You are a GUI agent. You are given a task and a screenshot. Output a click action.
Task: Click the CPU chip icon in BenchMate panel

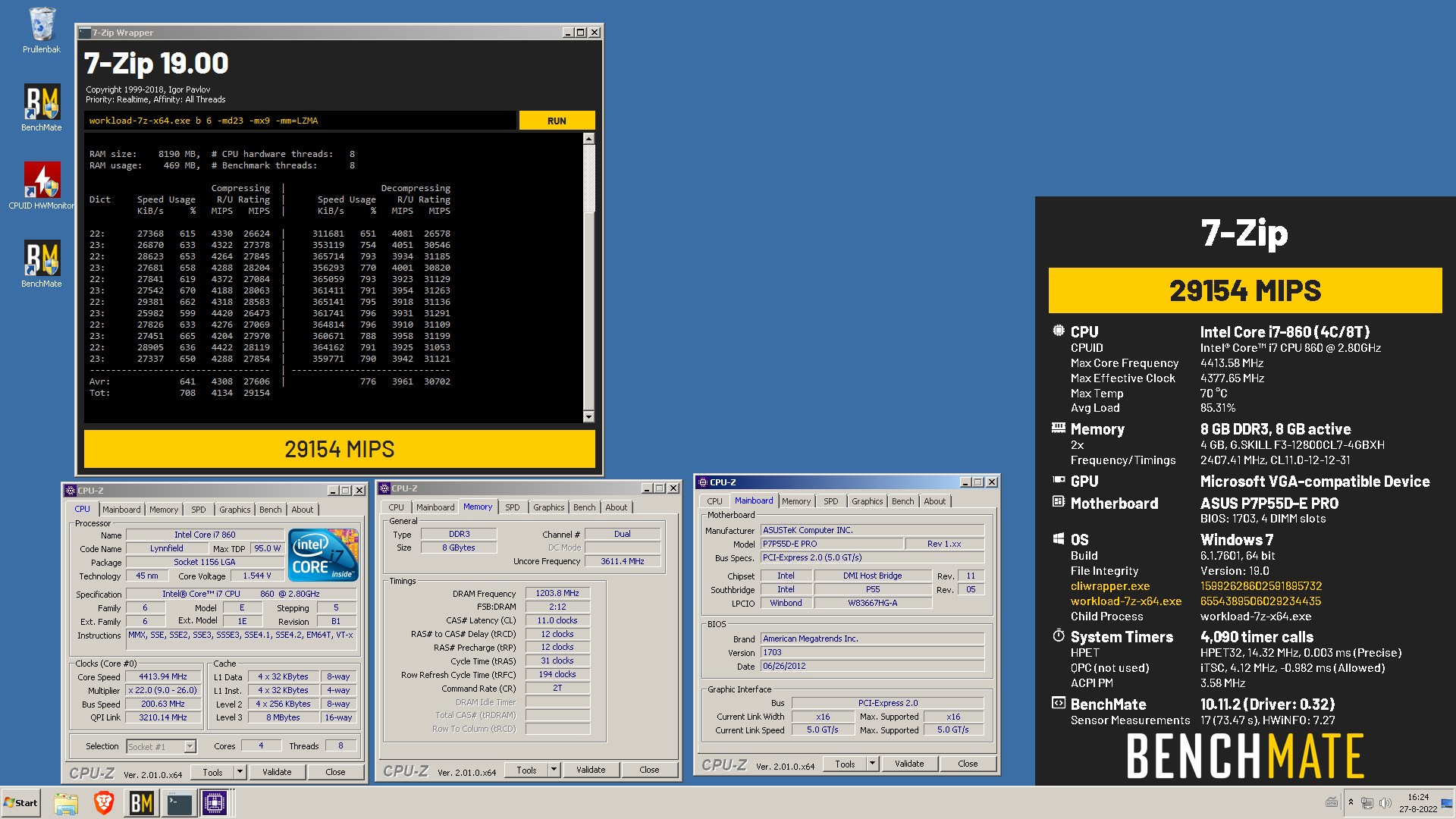pyautogui.click(x=1059, y=331)
